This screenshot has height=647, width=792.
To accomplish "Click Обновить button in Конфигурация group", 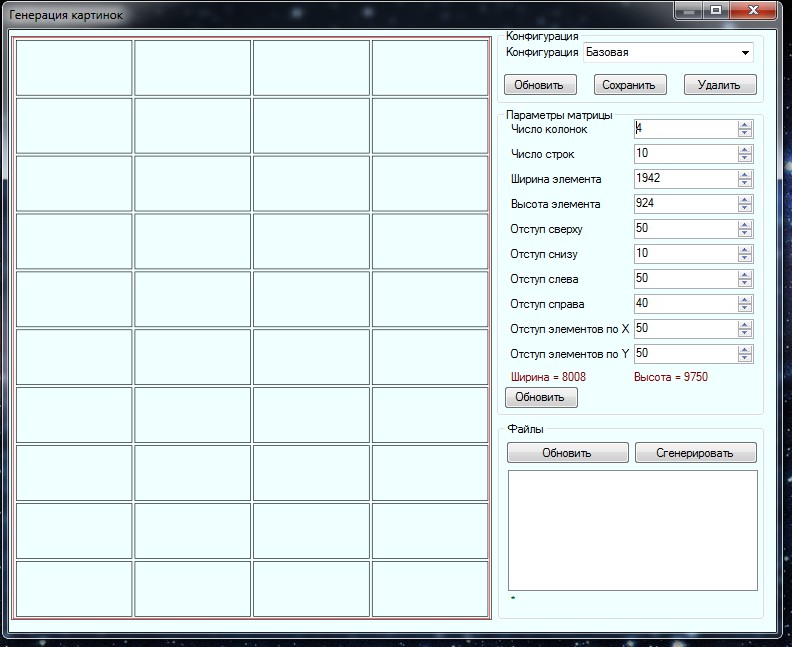I will coord(540,85).
